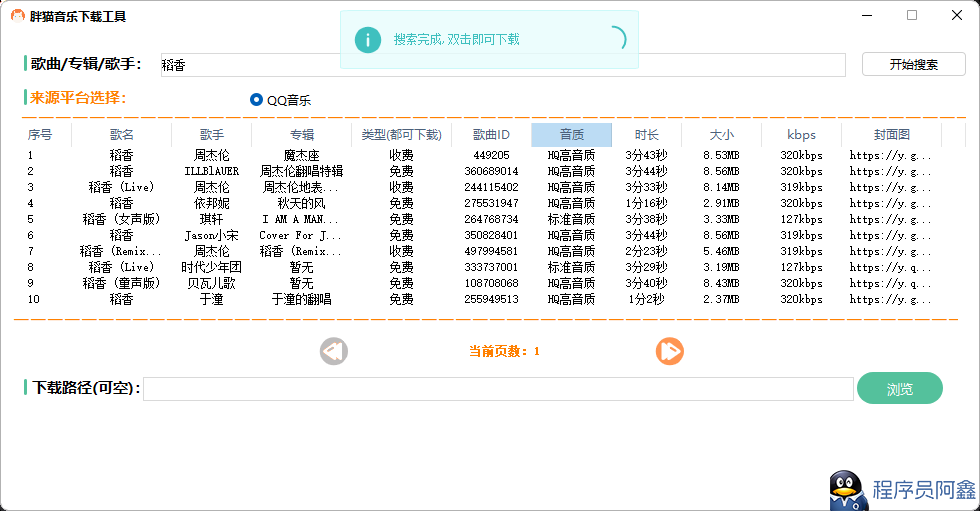
Task: Sort by the 歌名 column header
Action: [x=122, y=135]
